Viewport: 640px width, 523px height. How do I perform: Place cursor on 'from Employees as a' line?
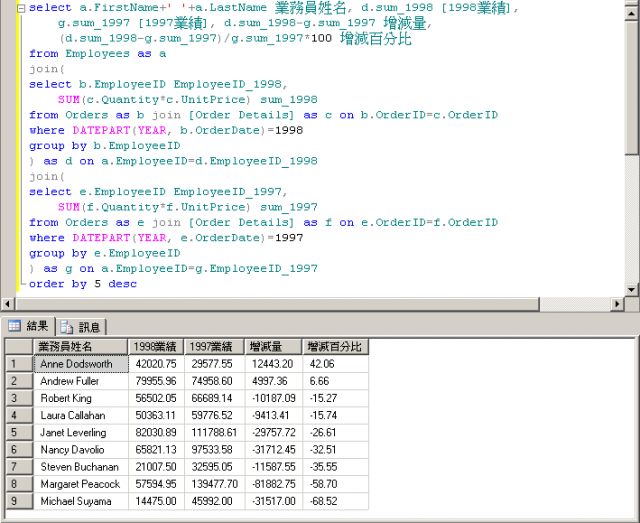tap(98, 53)
